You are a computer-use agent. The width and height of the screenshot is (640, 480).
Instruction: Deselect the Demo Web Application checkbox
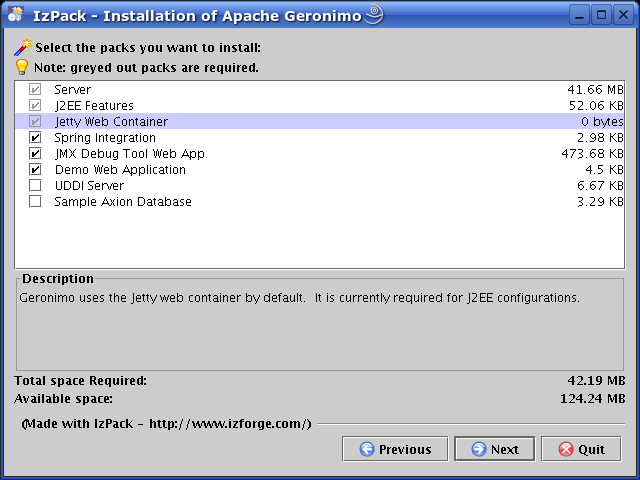tap(35, 170)
